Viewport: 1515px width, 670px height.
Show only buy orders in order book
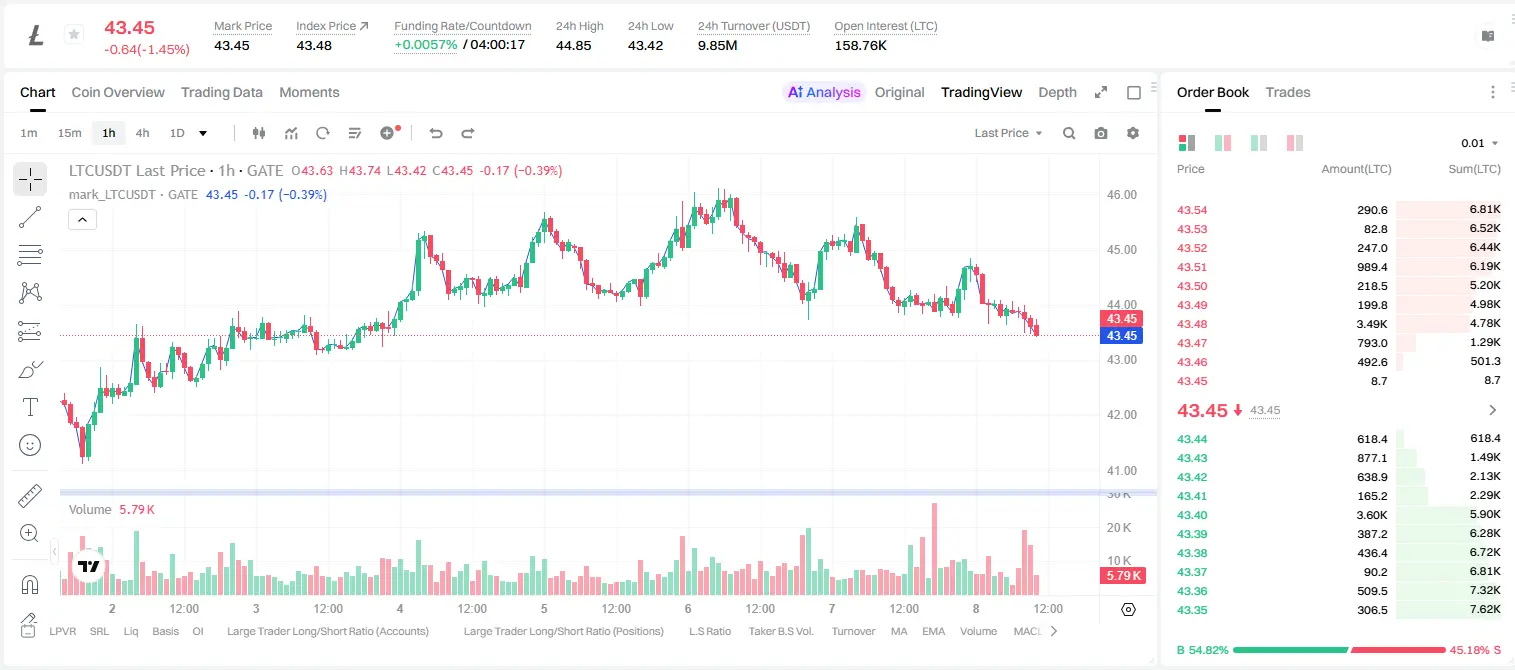tap(1259, 143)
